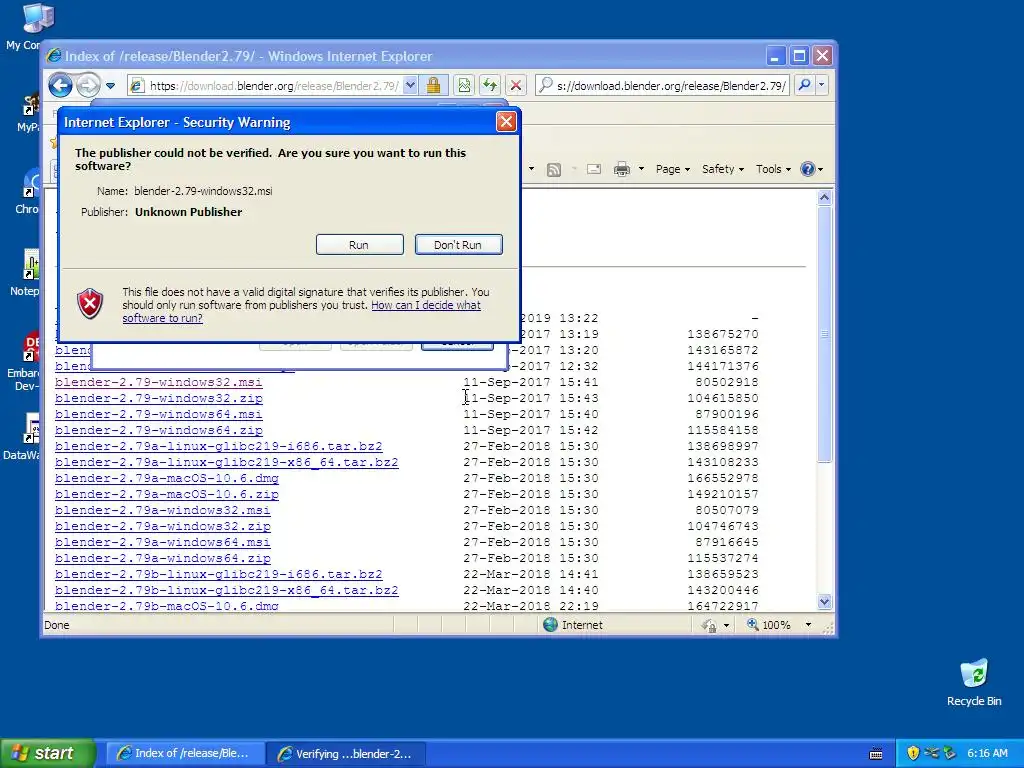Open blender-2.79a-macOS-10.6.zip link

pos(167,494)
